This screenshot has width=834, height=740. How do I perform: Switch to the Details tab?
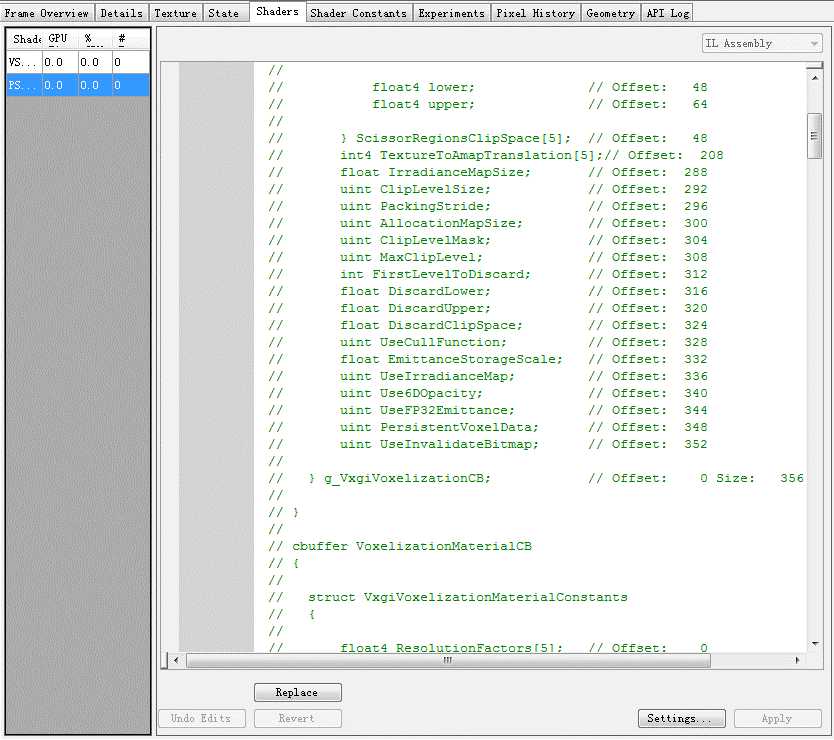coord(122,13)
